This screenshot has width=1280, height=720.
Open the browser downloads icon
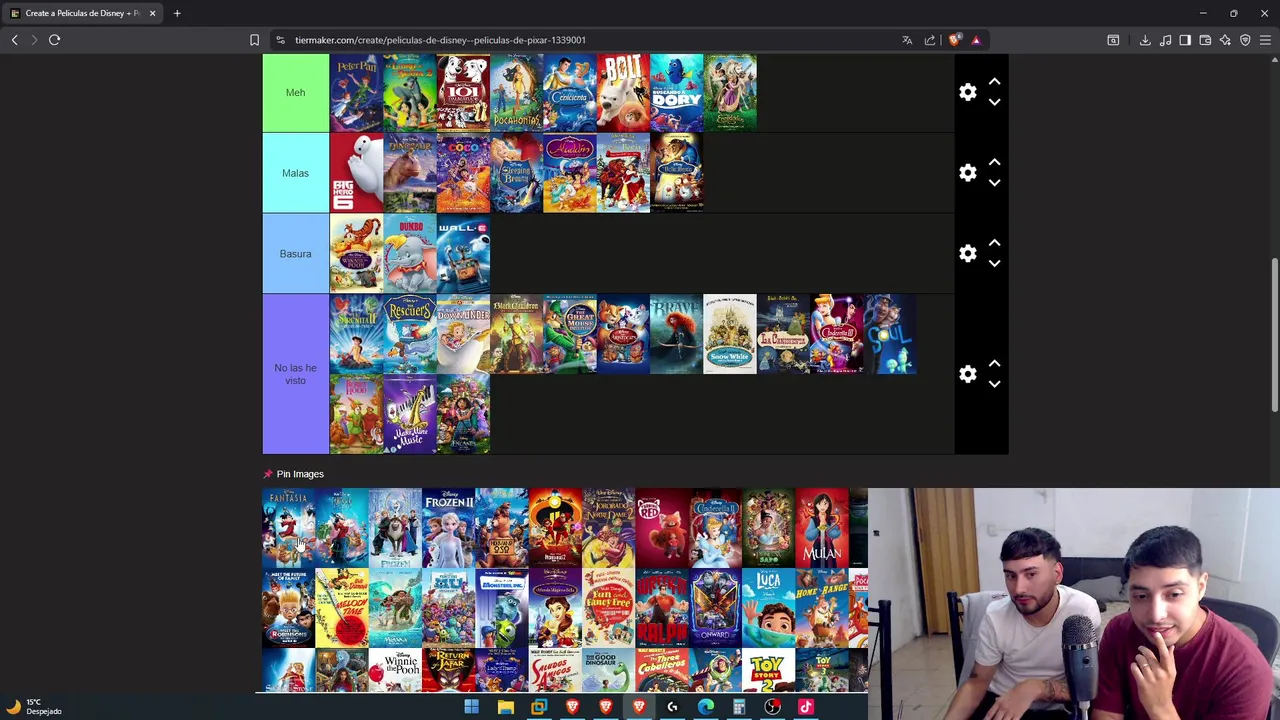tap(1145, 40)
